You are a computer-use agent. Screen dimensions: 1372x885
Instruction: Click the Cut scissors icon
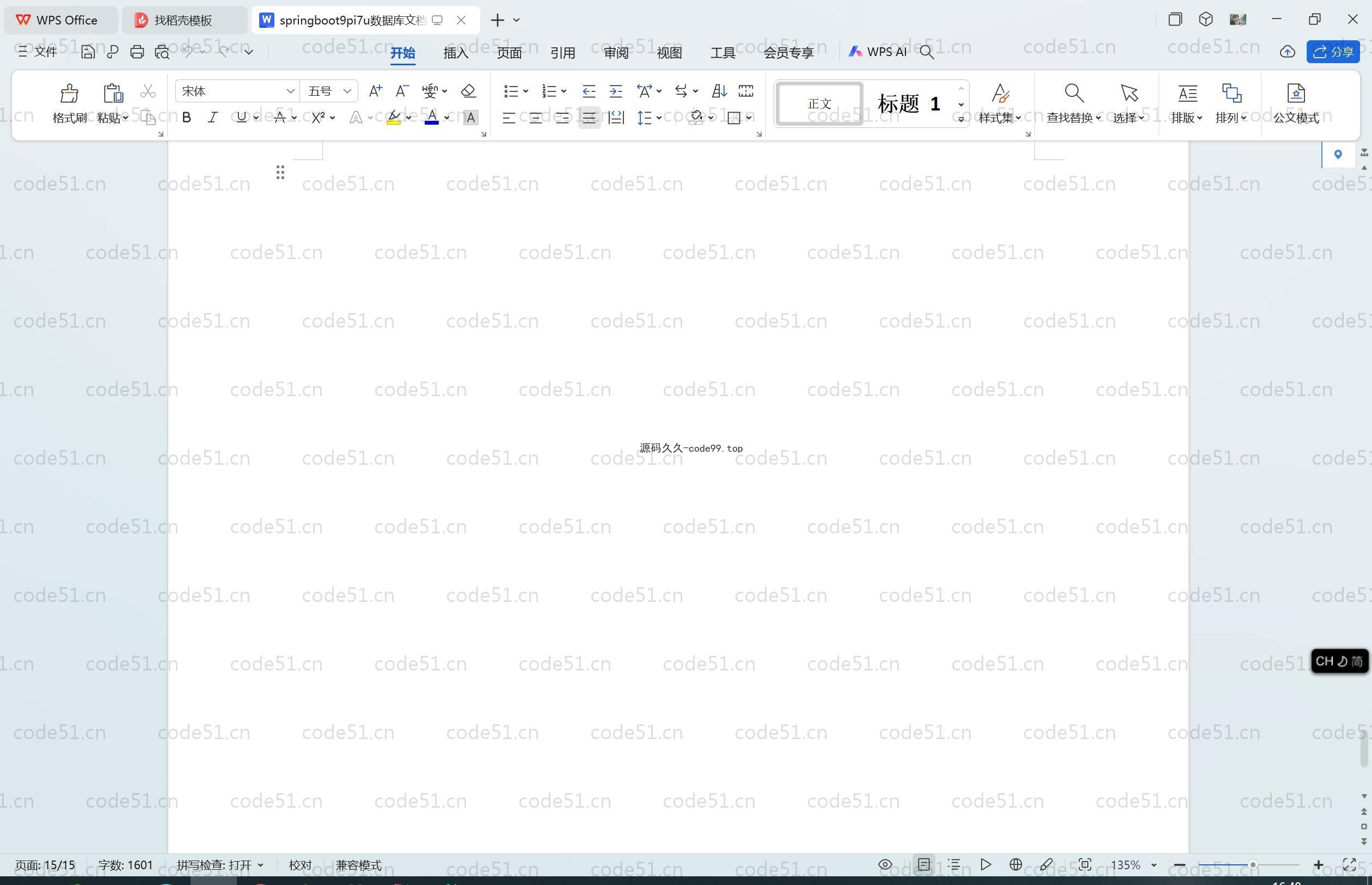tap(148, 91)
